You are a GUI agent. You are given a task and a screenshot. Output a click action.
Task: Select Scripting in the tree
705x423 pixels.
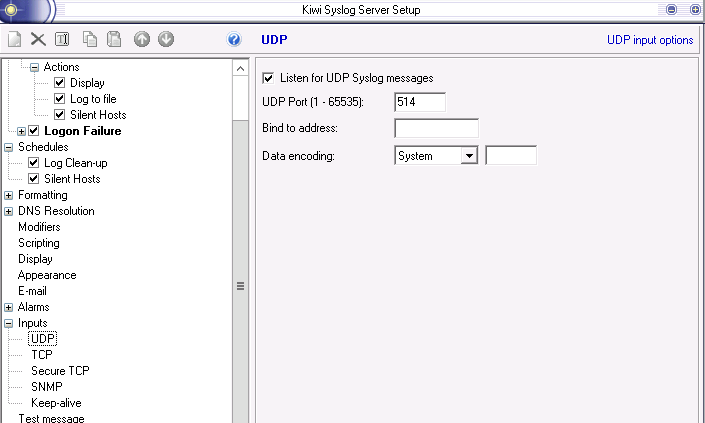pos(39,243)
